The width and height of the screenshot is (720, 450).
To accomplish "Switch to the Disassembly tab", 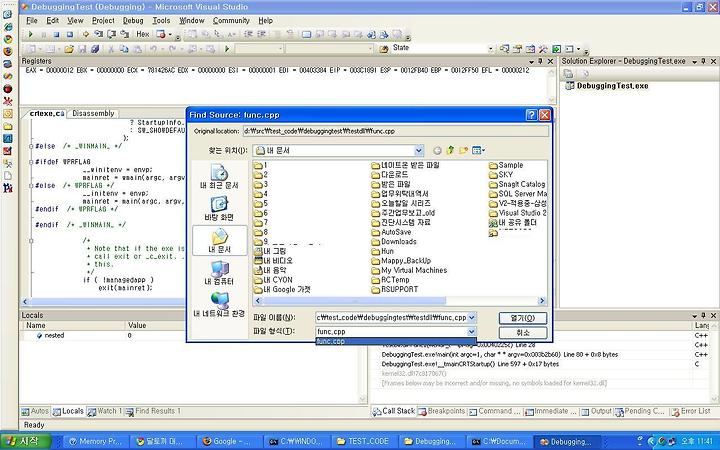I will click(x=93, y=113).
